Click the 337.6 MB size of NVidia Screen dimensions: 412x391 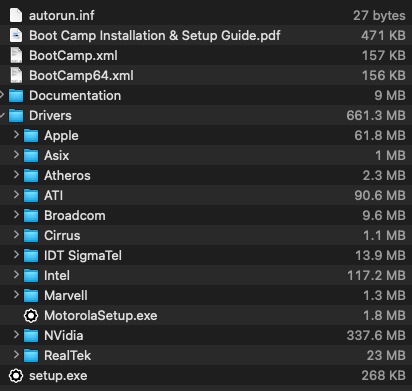tap(376, 336)
